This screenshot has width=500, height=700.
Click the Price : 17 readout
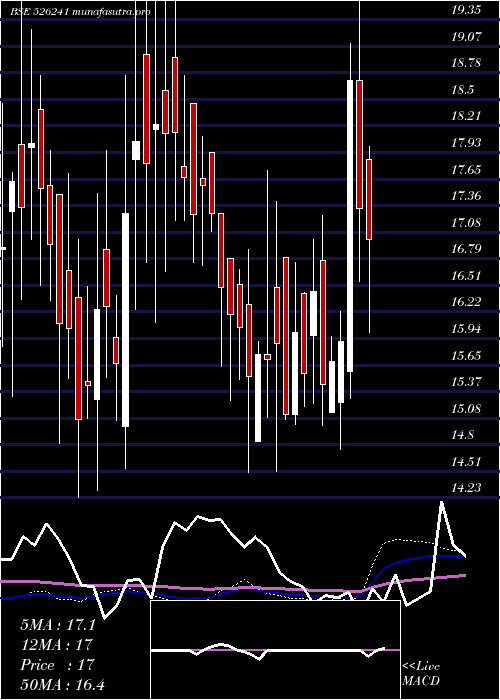(x=57, y=665)
